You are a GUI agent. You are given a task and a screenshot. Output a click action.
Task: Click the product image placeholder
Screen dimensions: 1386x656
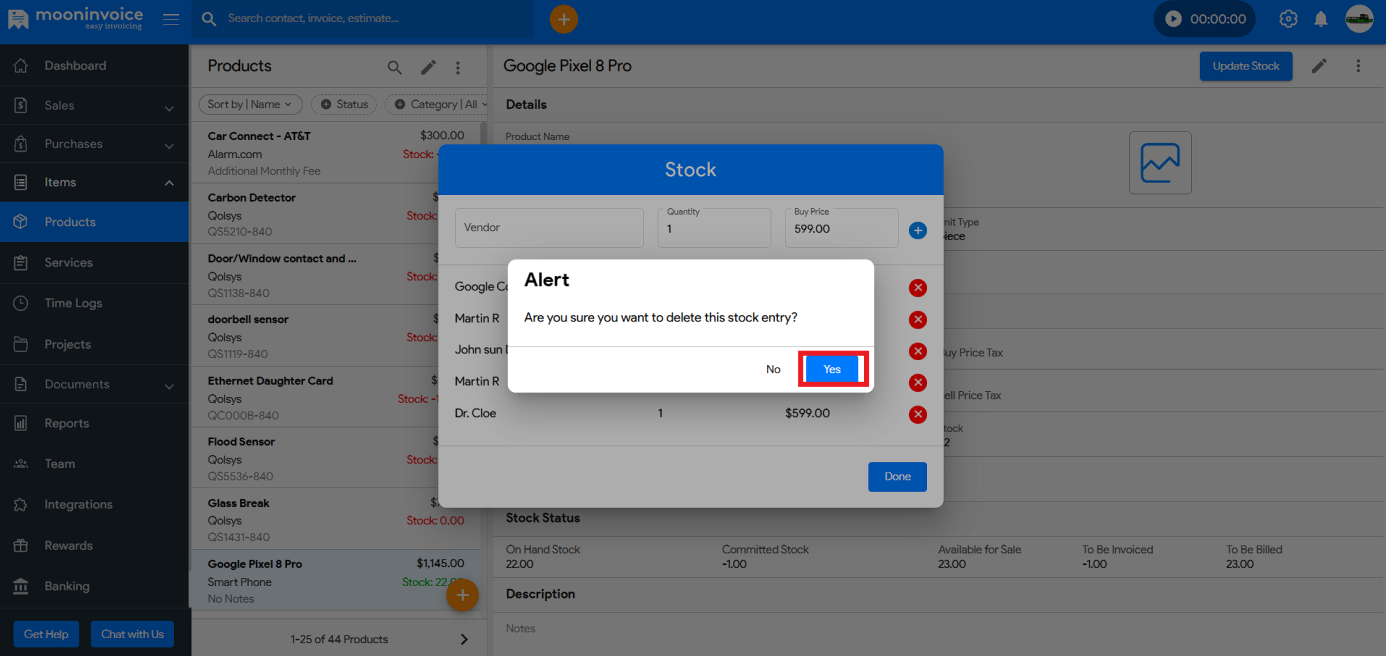[1160, 162]
